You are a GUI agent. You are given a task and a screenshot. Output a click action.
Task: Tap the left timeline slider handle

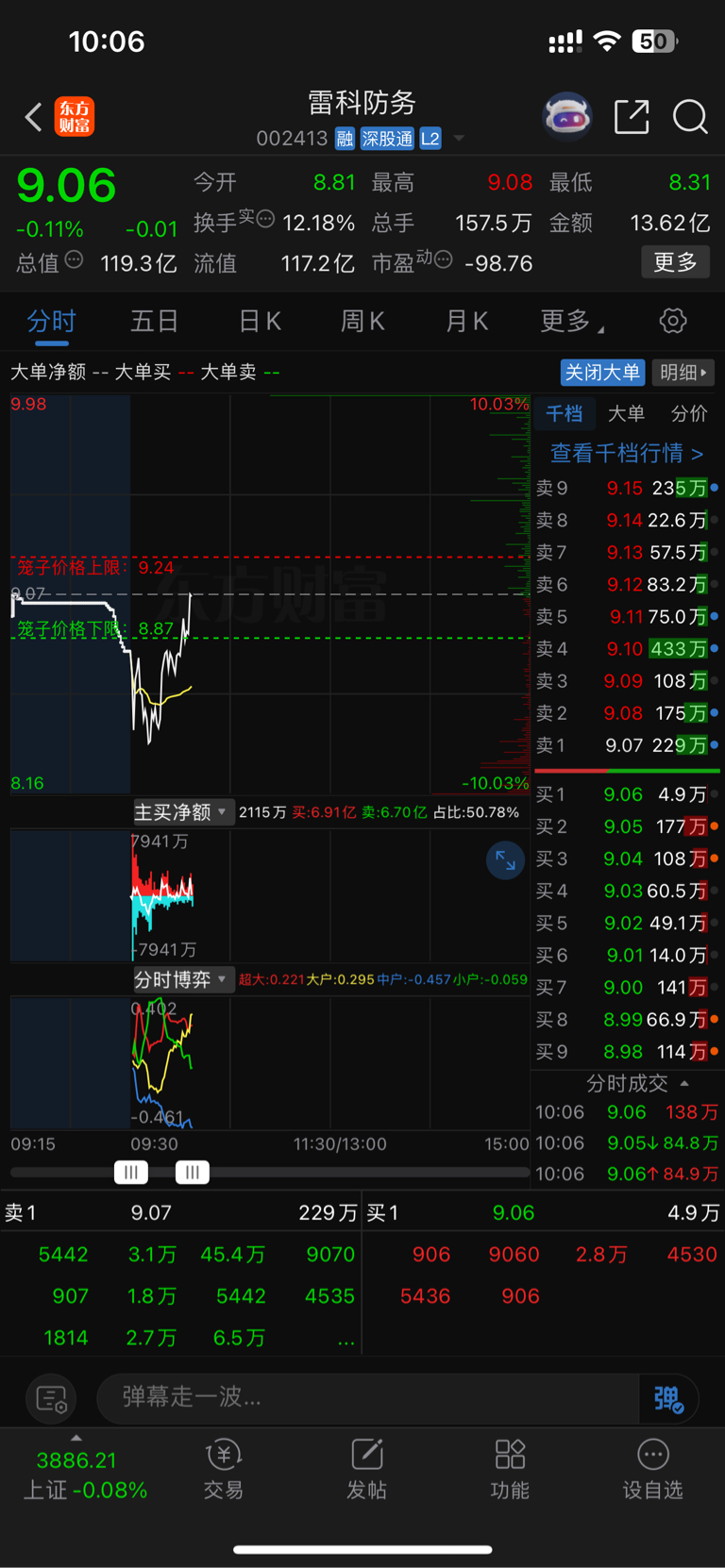click(x=131, y=1173)
